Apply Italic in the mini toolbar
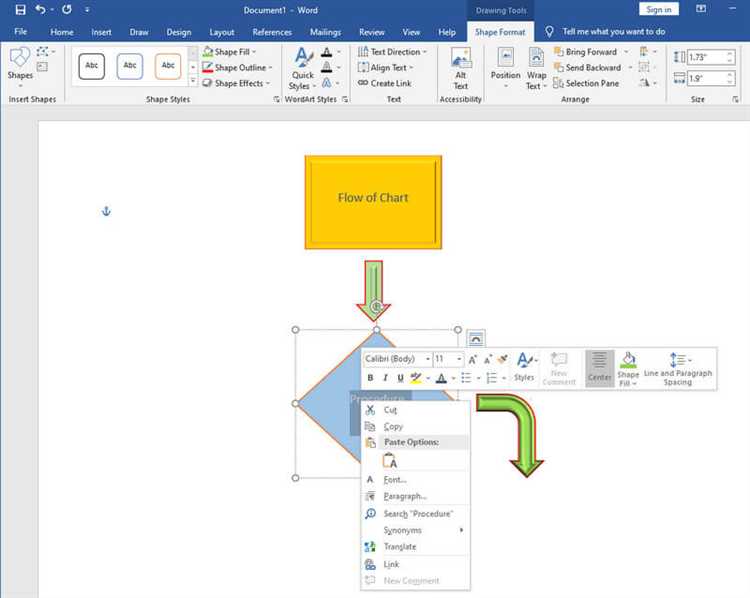The width and height of the screenshot is (750, 598). [x=385, y=378]
